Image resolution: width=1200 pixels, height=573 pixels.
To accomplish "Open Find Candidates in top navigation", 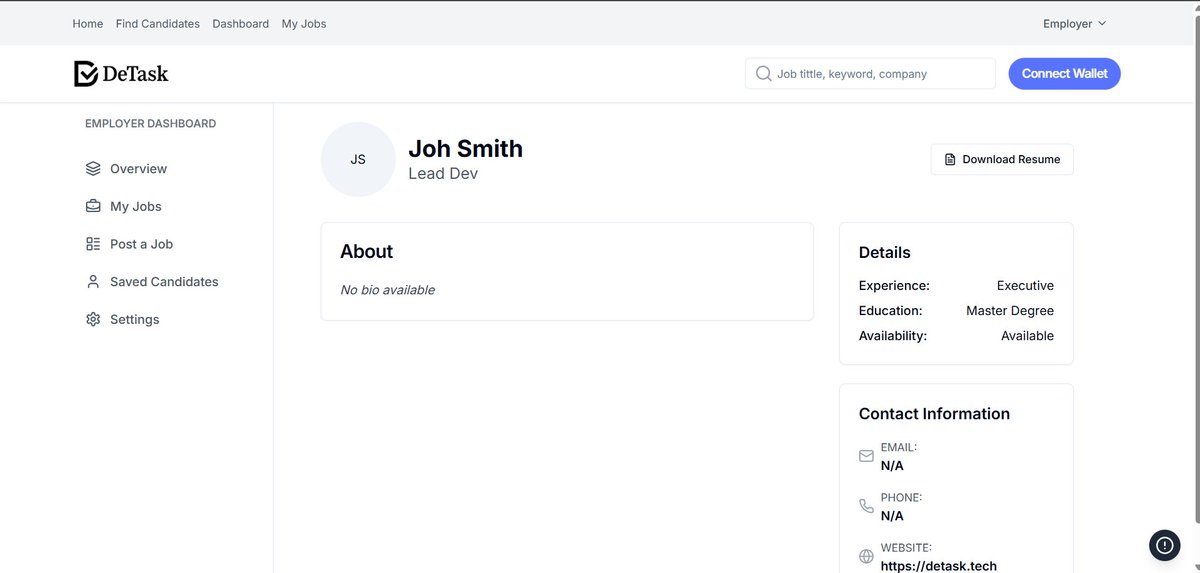I will click(158, 23).
